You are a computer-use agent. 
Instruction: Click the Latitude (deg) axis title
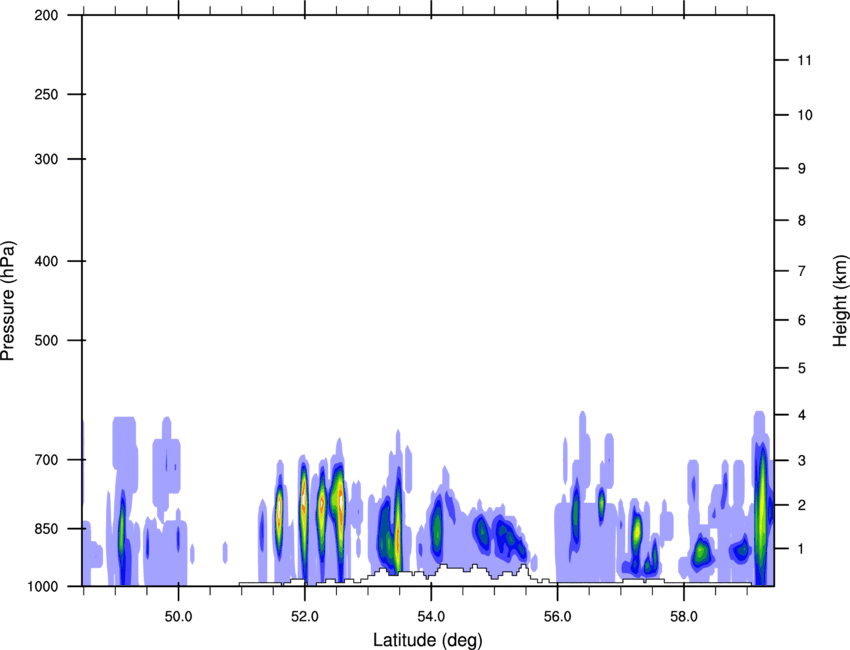tap(428, 640)
